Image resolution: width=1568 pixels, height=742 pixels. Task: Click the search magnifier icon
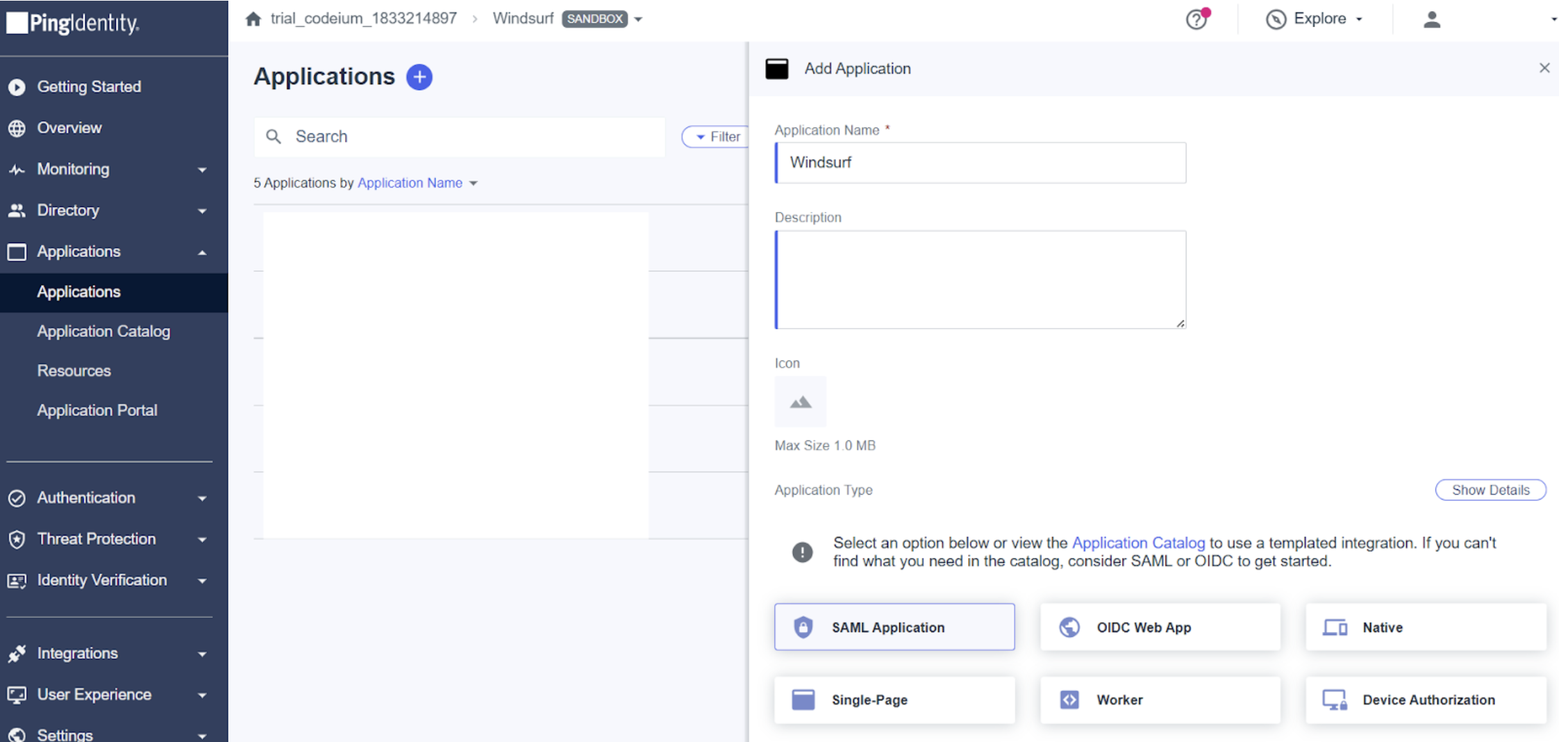[x=274, y=137]
